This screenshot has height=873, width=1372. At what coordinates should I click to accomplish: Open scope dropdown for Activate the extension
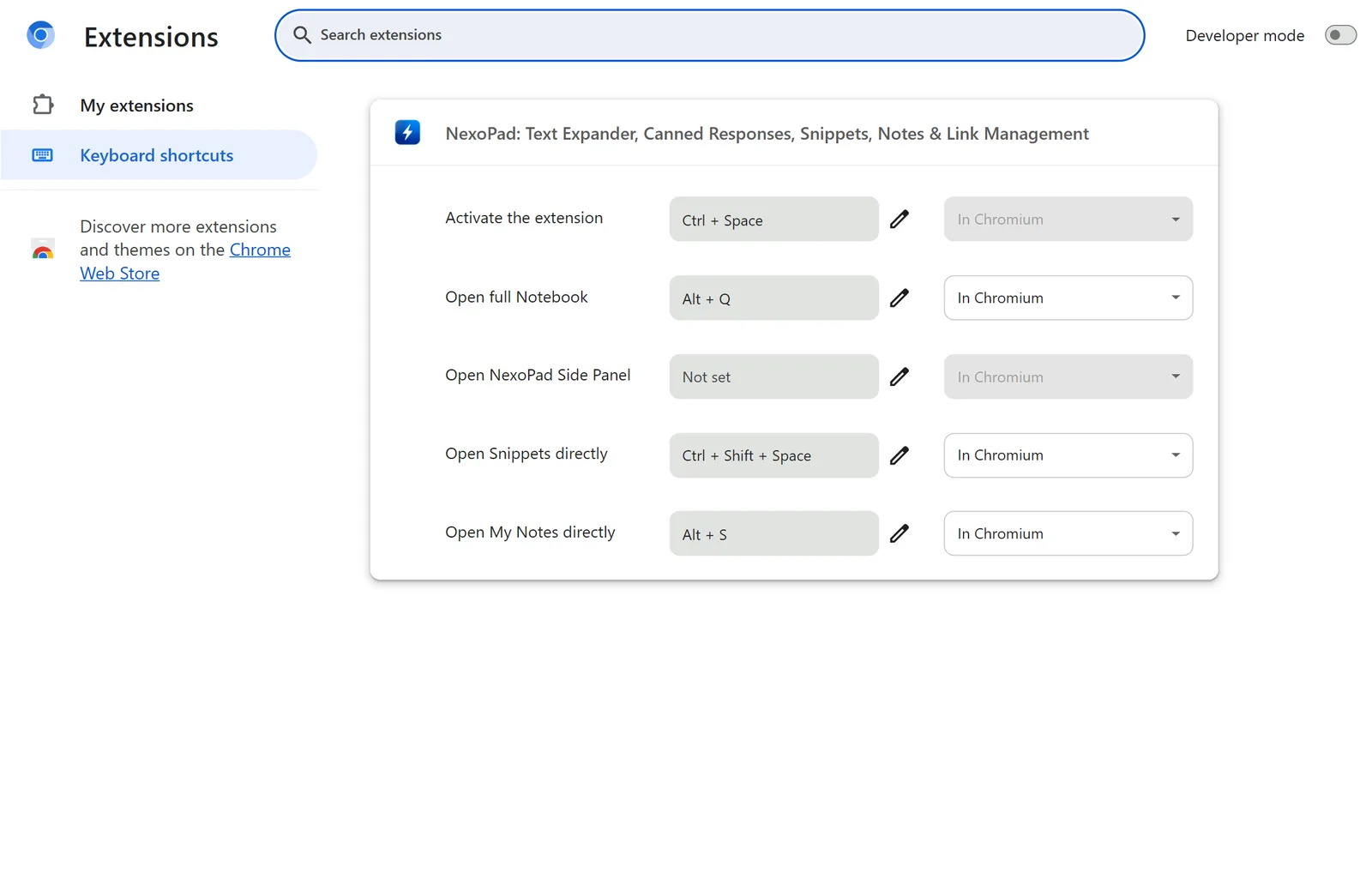(1068, 220)
